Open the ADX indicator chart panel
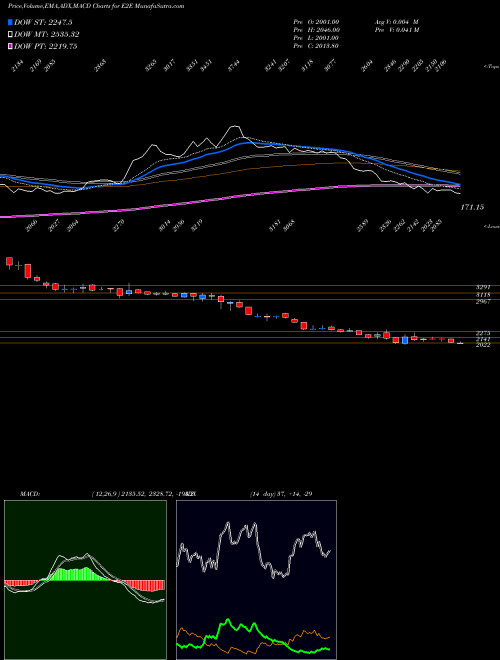This screenshot has height=660, width=500. [256, 580]
